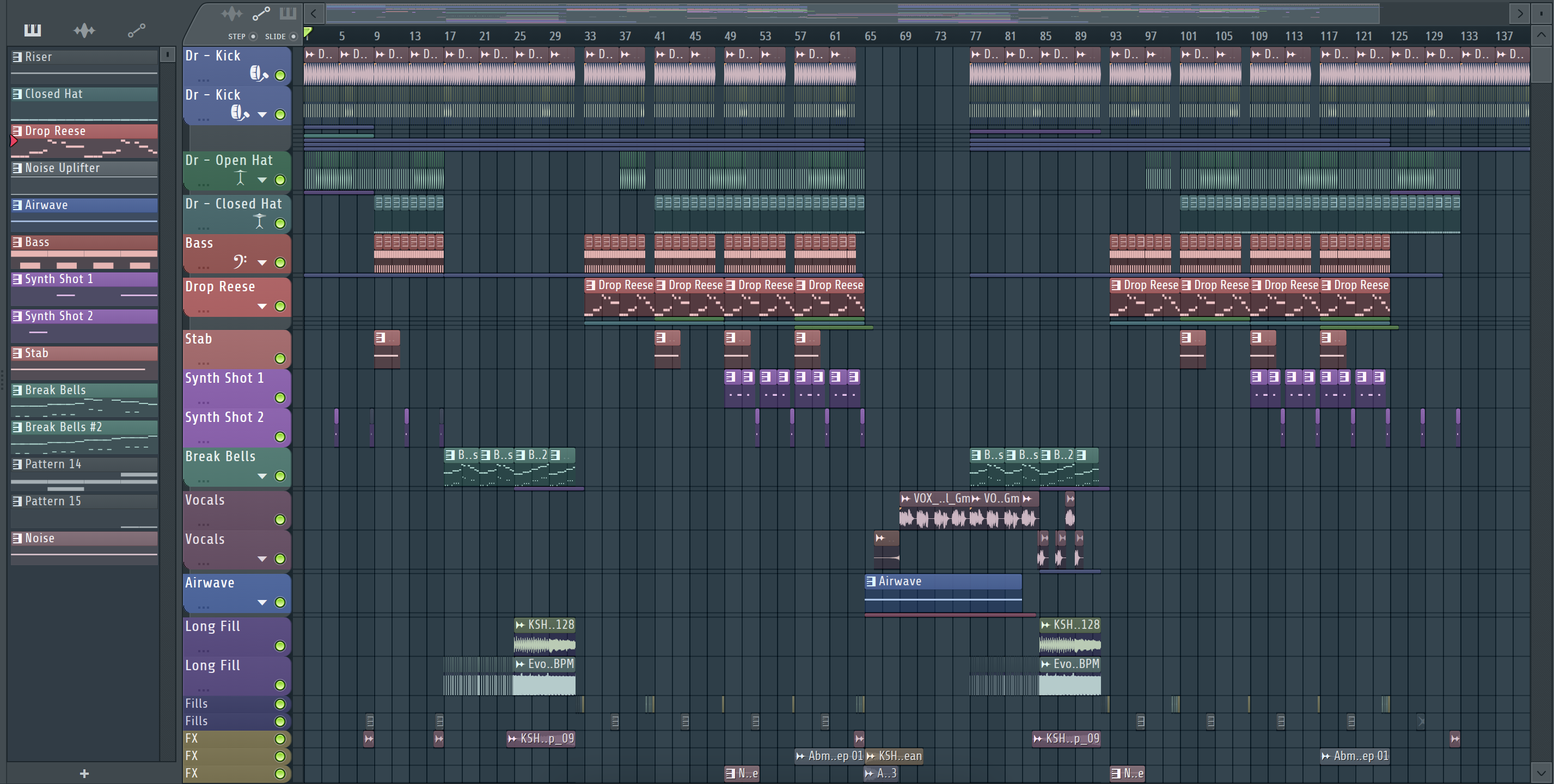Image resolution: width=1554 pixels, height=784 pixels.
Task: Mute the Dr - Closed Hat track
Action: pyautogui.click(x=280, y=224)
